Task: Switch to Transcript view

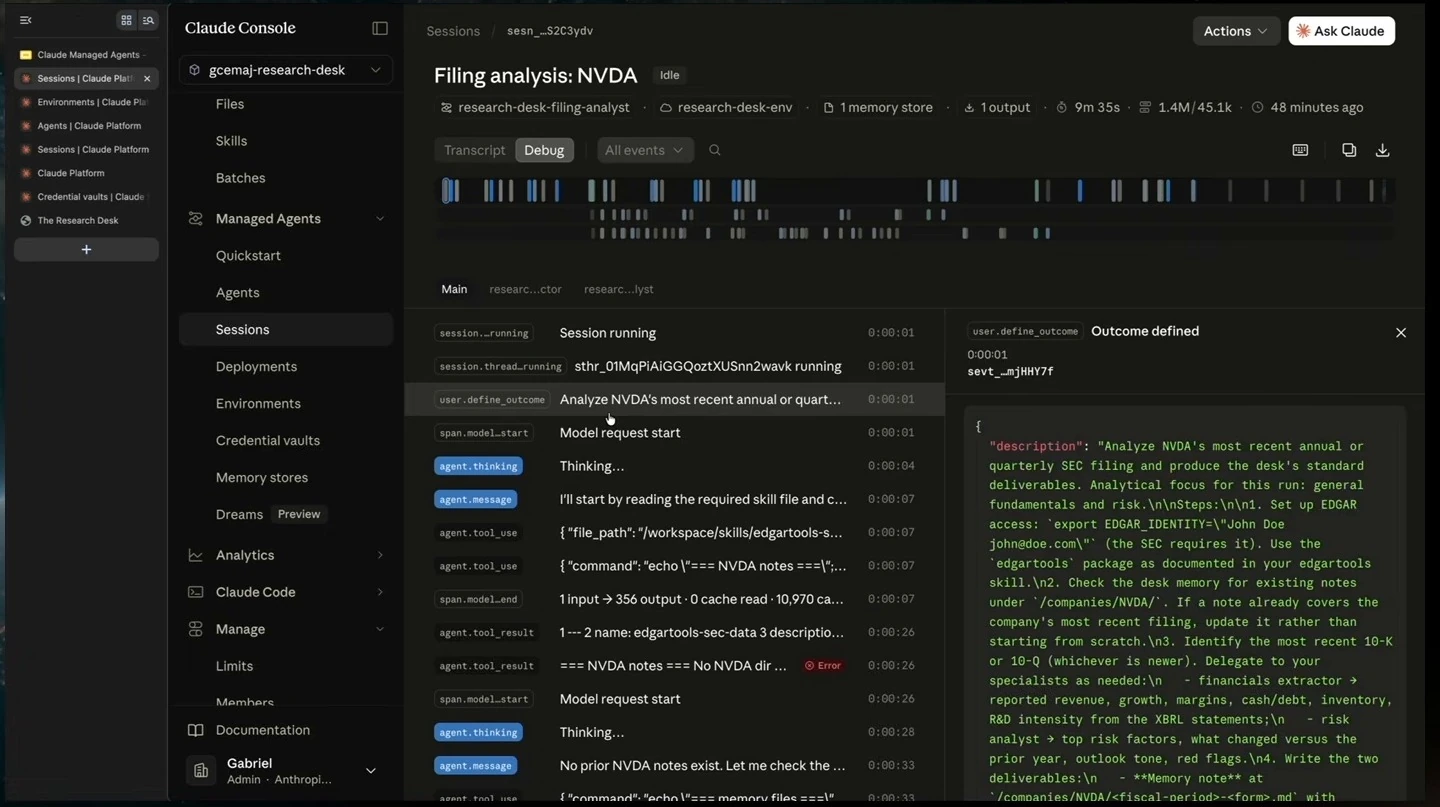Action: [x=475, y=150]
